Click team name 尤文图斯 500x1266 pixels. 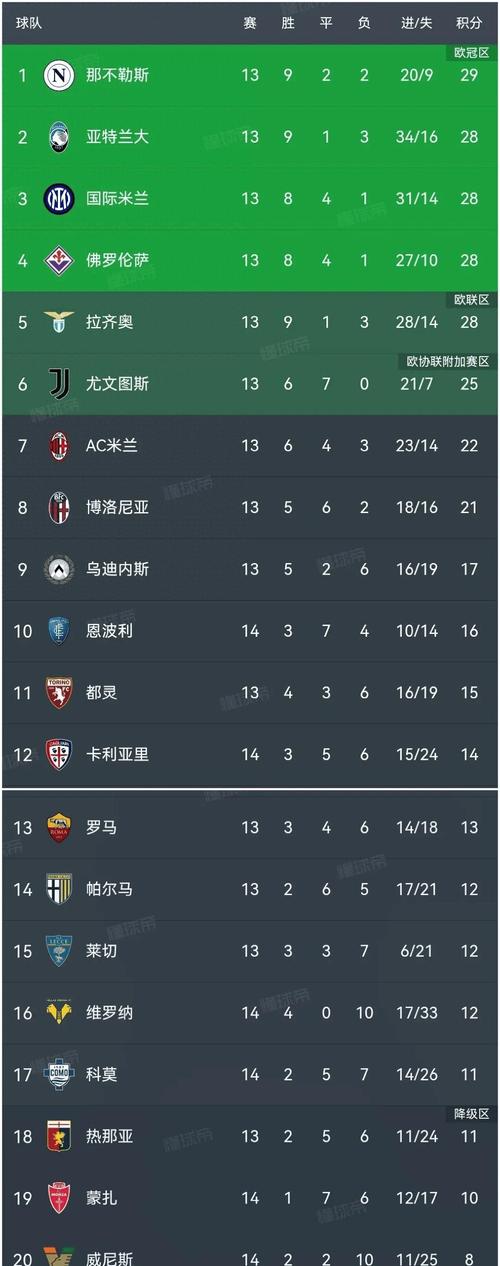118,384
